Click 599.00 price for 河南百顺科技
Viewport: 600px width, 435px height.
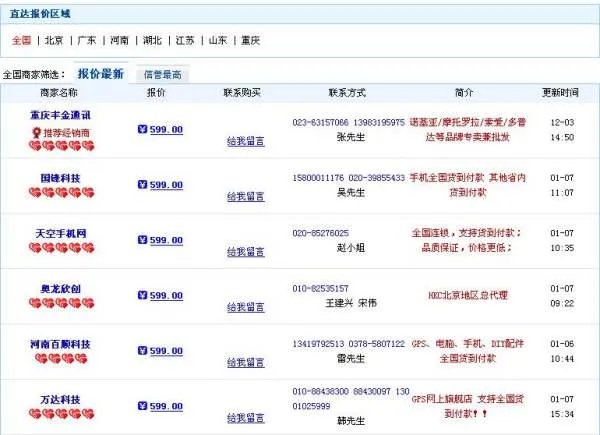(166, 351)
